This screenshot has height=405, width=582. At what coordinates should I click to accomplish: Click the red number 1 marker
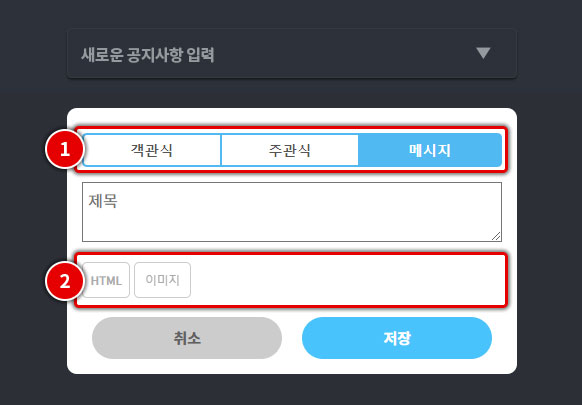[x=65, y=150]
